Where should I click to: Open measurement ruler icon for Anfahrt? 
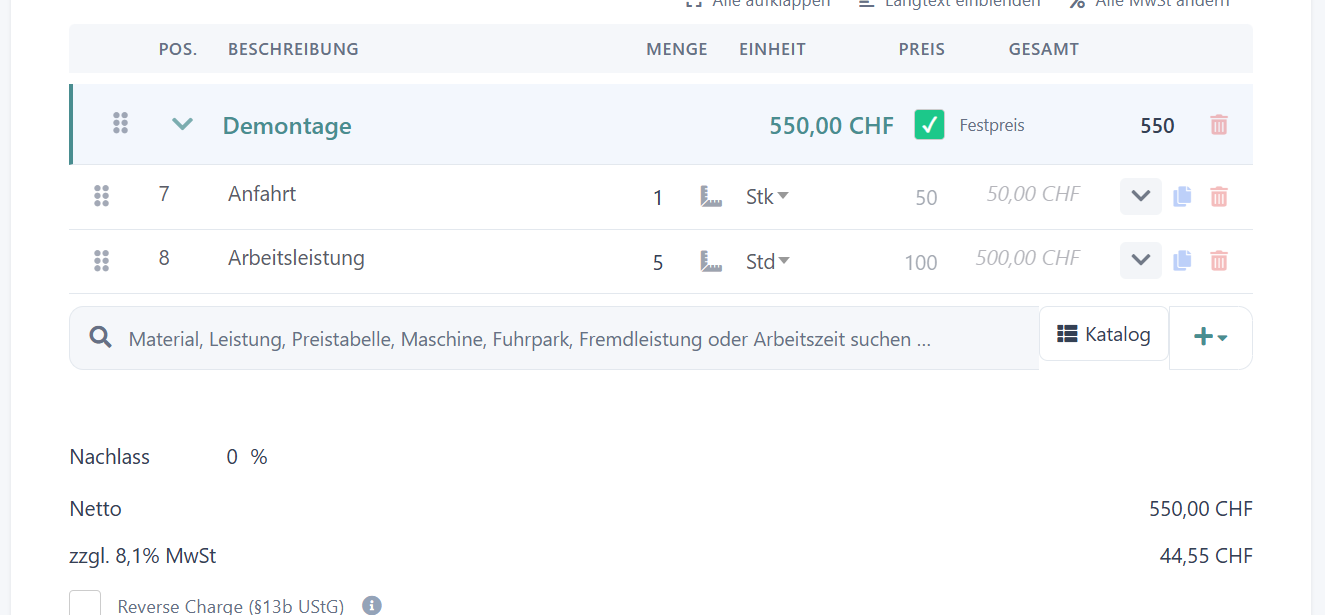tap(711, 197)
